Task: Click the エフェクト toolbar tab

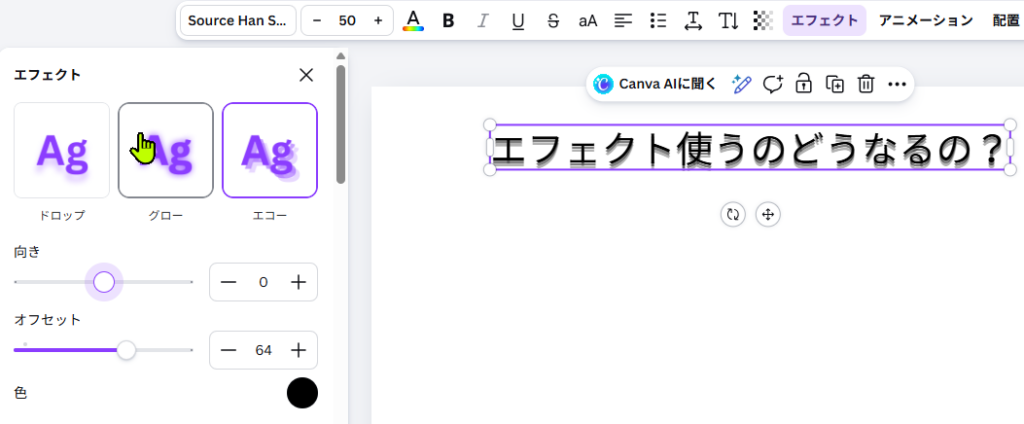Action: click(824, 20)
